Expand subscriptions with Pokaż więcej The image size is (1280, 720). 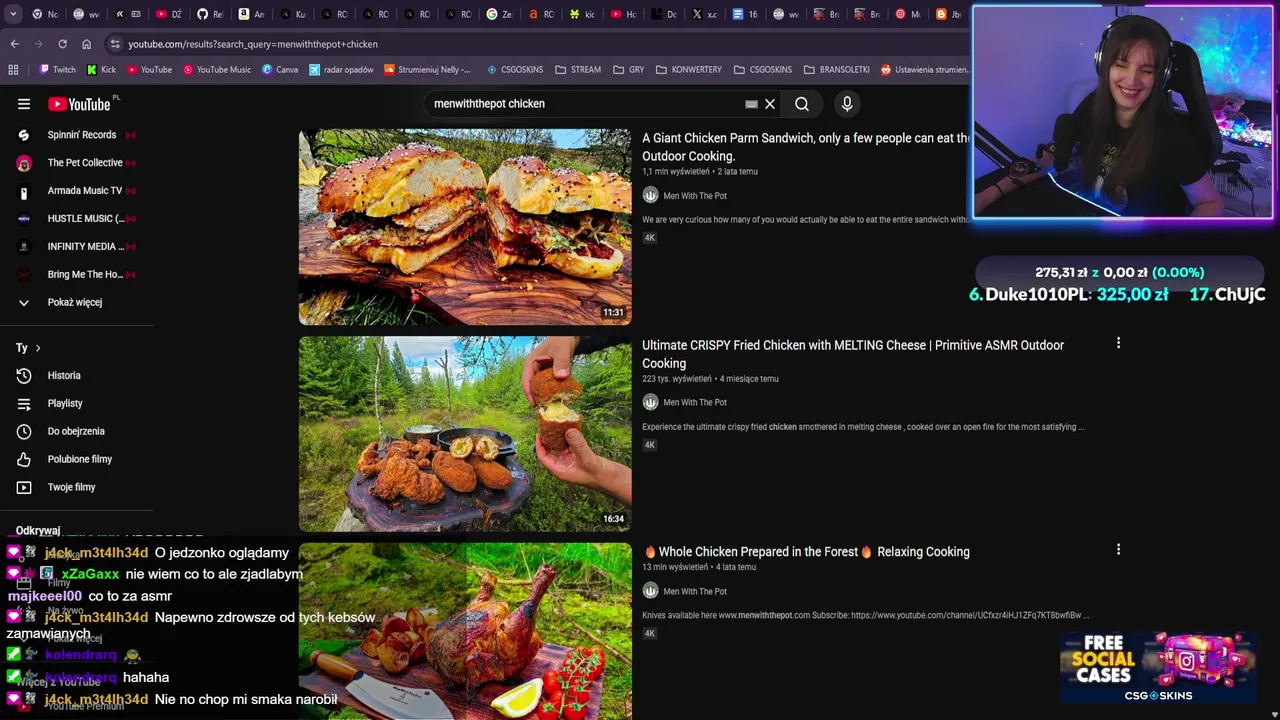tap(76, 302)
